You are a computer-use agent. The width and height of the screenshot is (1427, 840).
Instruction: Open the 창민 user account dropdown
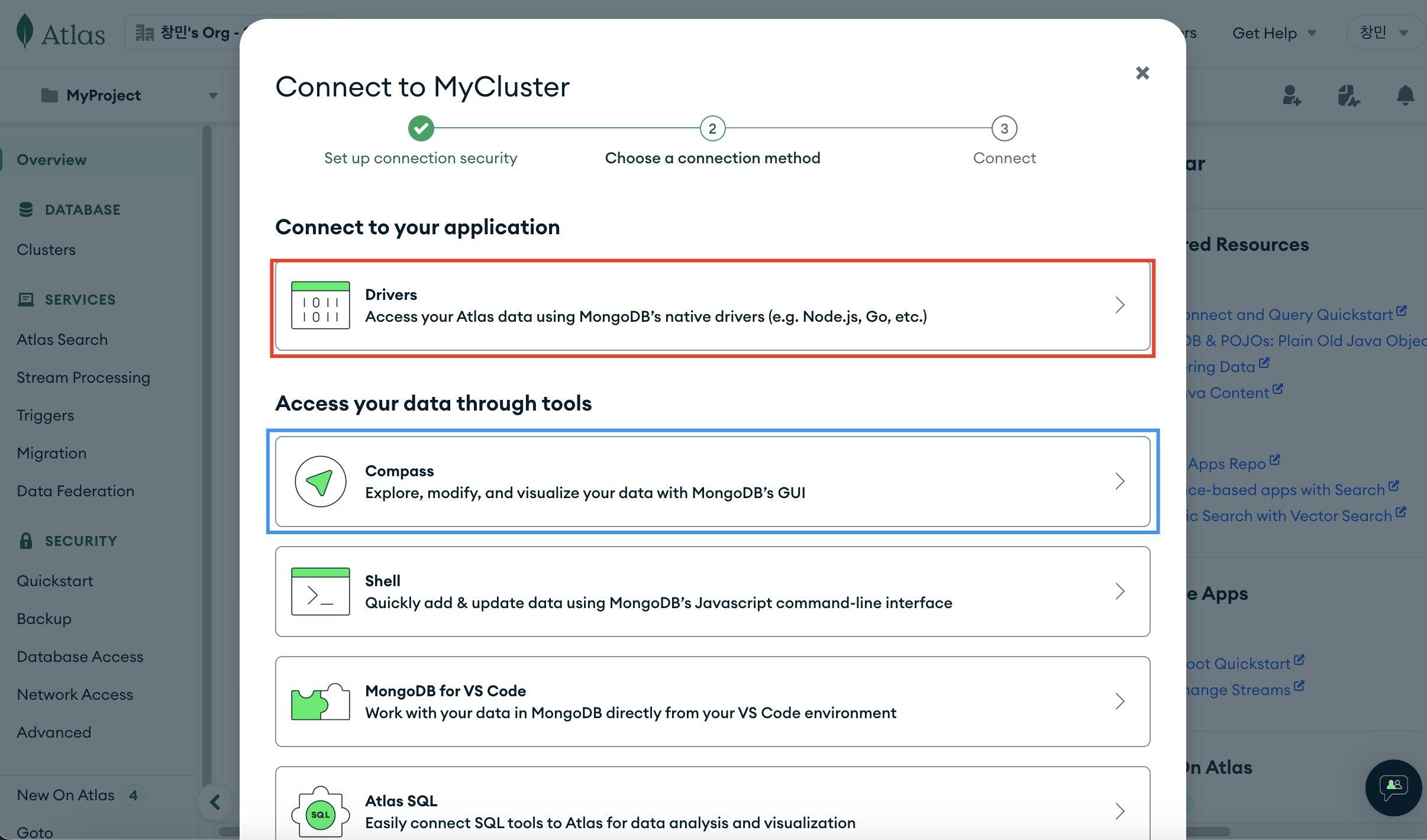(x=1383, y=33)
